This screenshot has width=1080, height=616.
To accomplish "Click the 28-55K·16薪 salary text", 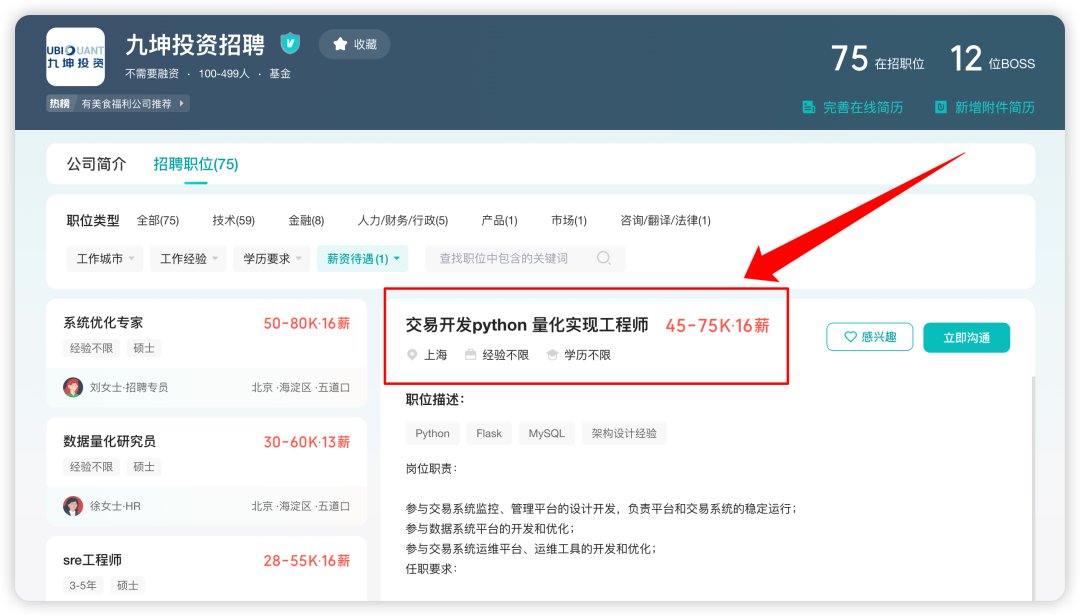I will click(307, 561).
